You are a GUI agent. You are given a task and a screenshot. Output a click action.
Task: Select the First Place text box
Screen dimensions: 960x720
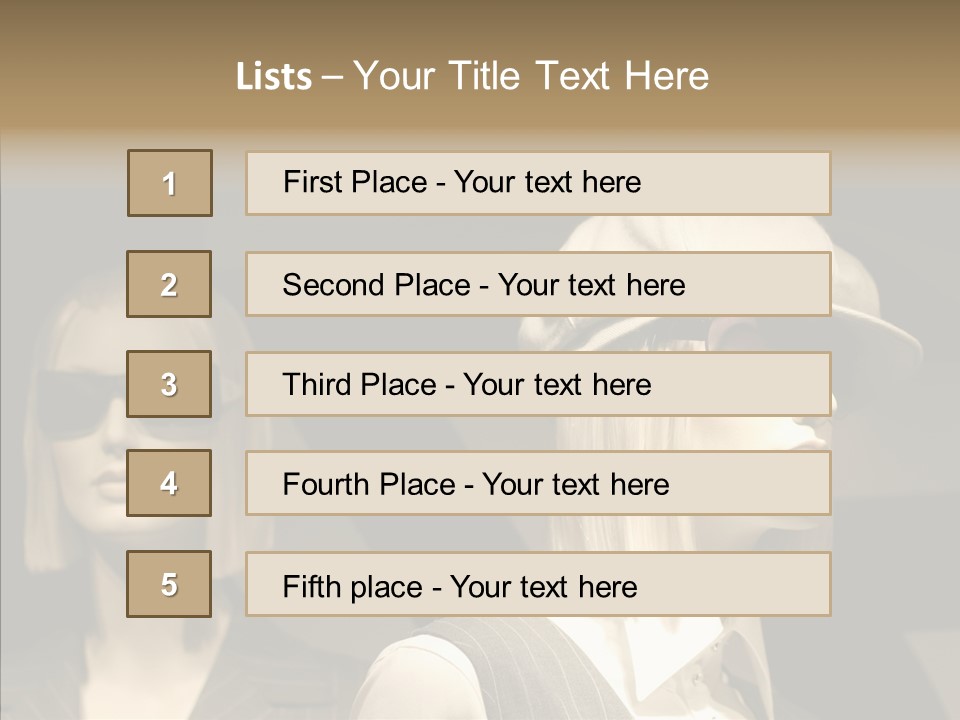coord(538,183)
